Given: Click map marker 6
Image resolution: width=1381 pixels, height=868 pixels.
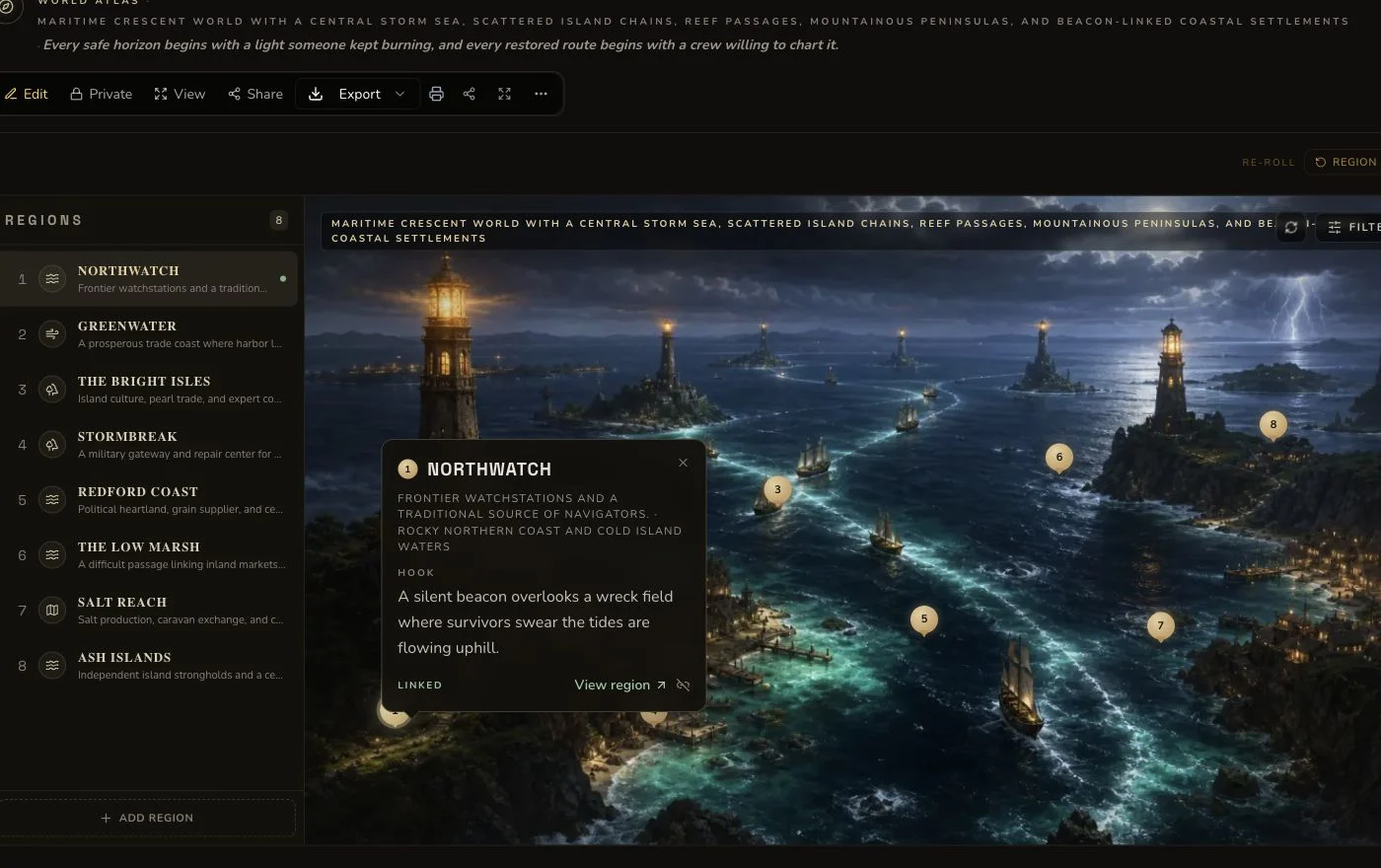Looking at the screenshot, I should coord(1059,457).
